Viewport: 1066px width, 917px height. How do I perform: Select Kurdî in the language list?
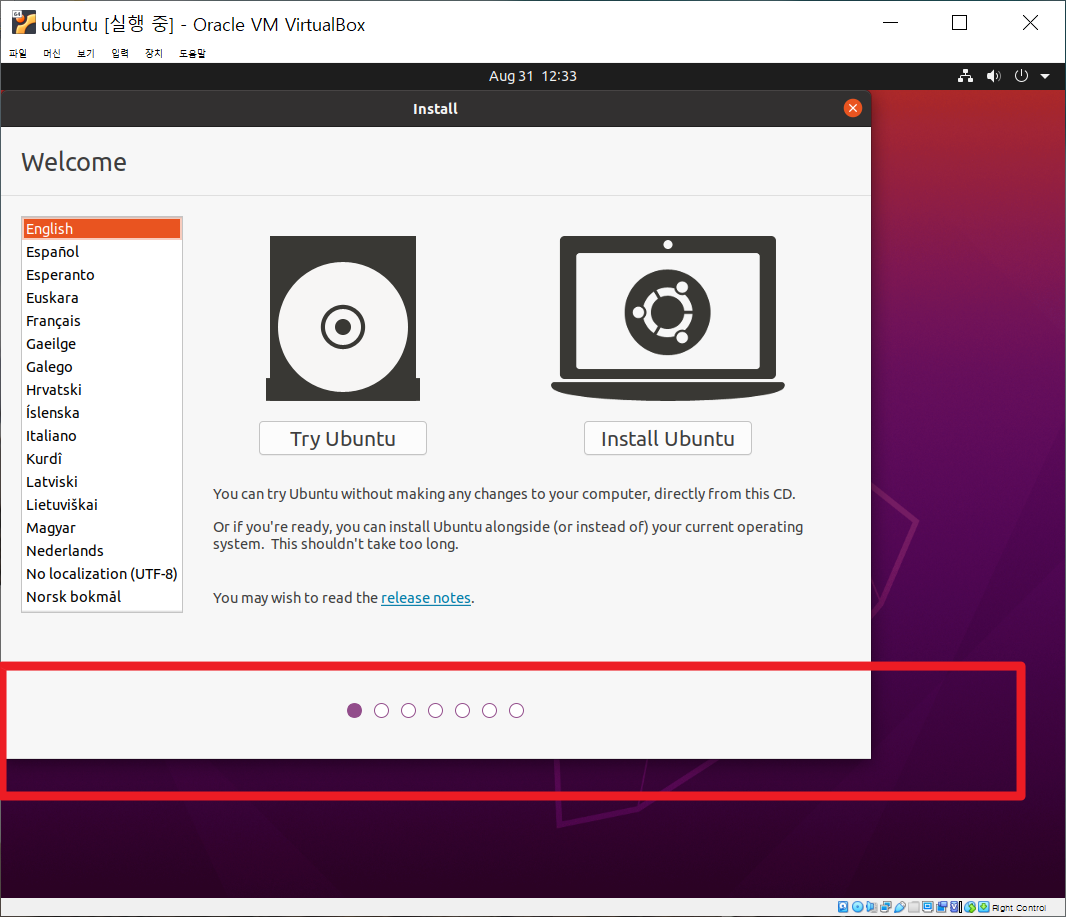pos(102,459)
